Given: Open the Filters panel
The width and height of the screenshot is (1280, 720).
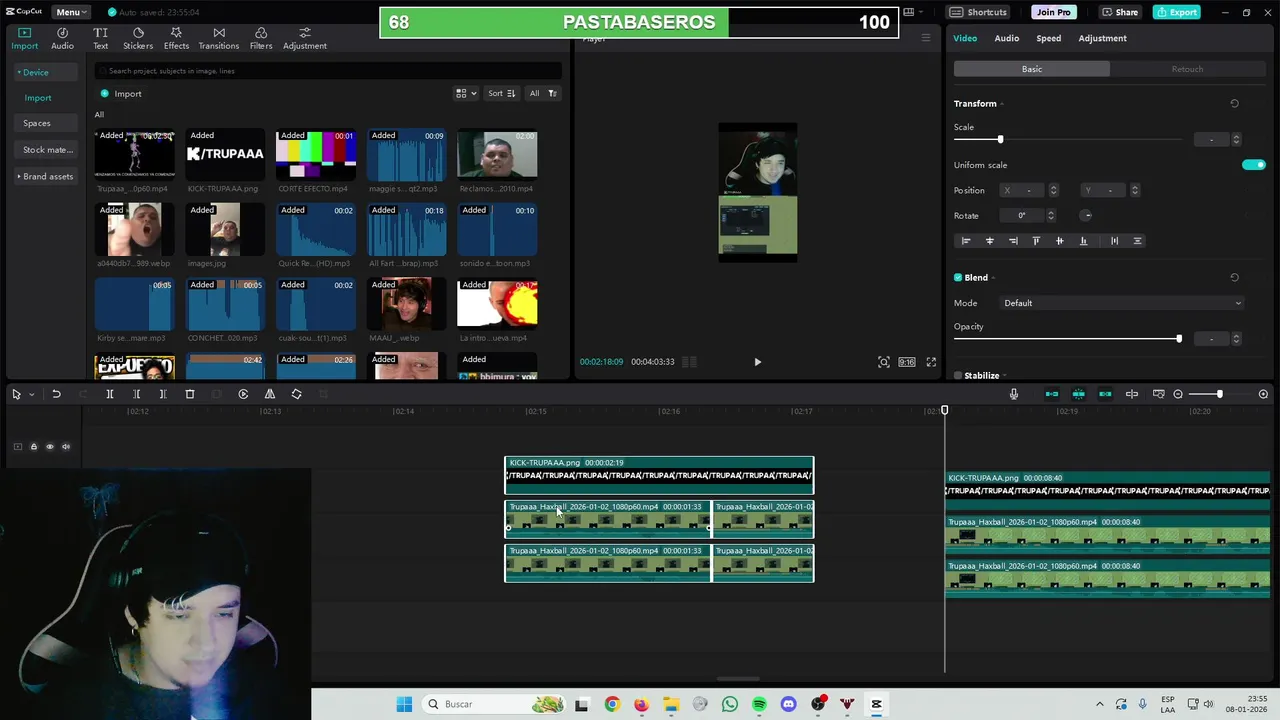Looking at the screenshot, I should pos(261,38).
